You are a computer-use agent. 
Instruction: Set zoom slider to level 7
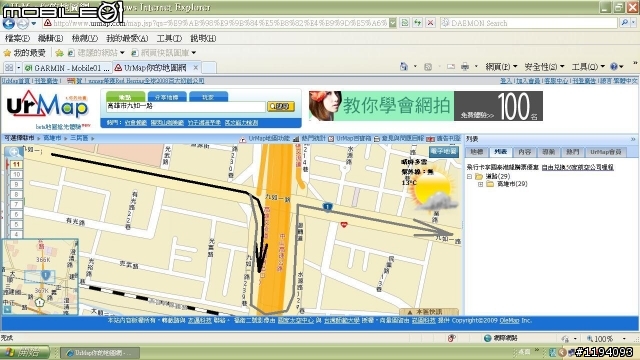pyautogui.click(x=16, y=204)
